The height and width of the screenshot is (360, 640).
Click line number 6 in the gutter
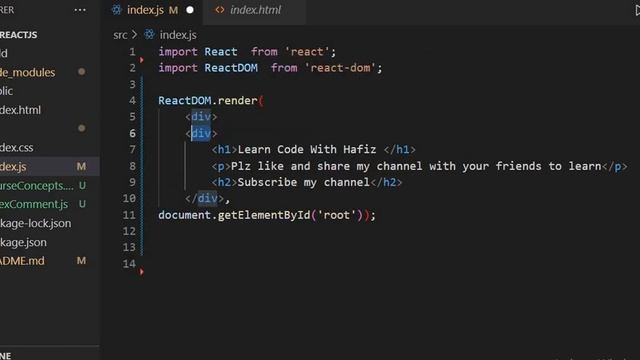[x=132, y=133]
